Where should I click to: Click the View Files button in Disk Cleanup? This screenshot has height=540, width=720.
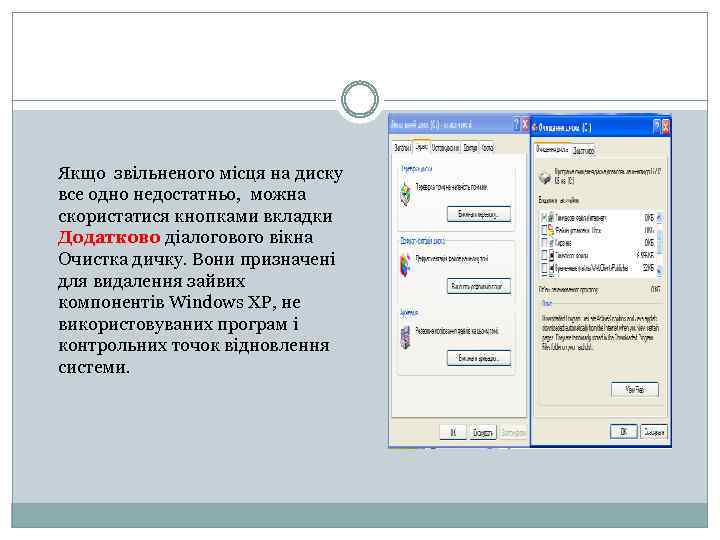635,390
